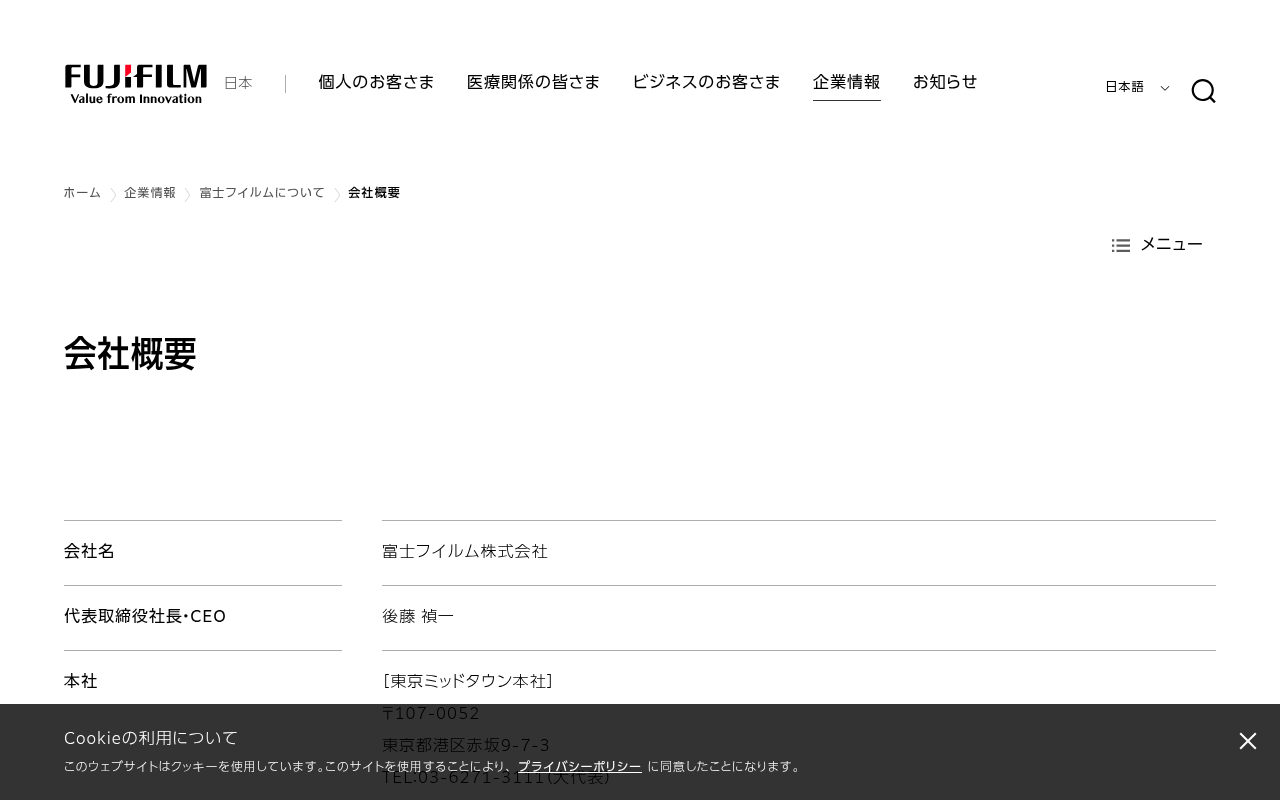The image size is (1280, 800).
Task: Open 個人のお客さま menu
Action: pos(376,82)
